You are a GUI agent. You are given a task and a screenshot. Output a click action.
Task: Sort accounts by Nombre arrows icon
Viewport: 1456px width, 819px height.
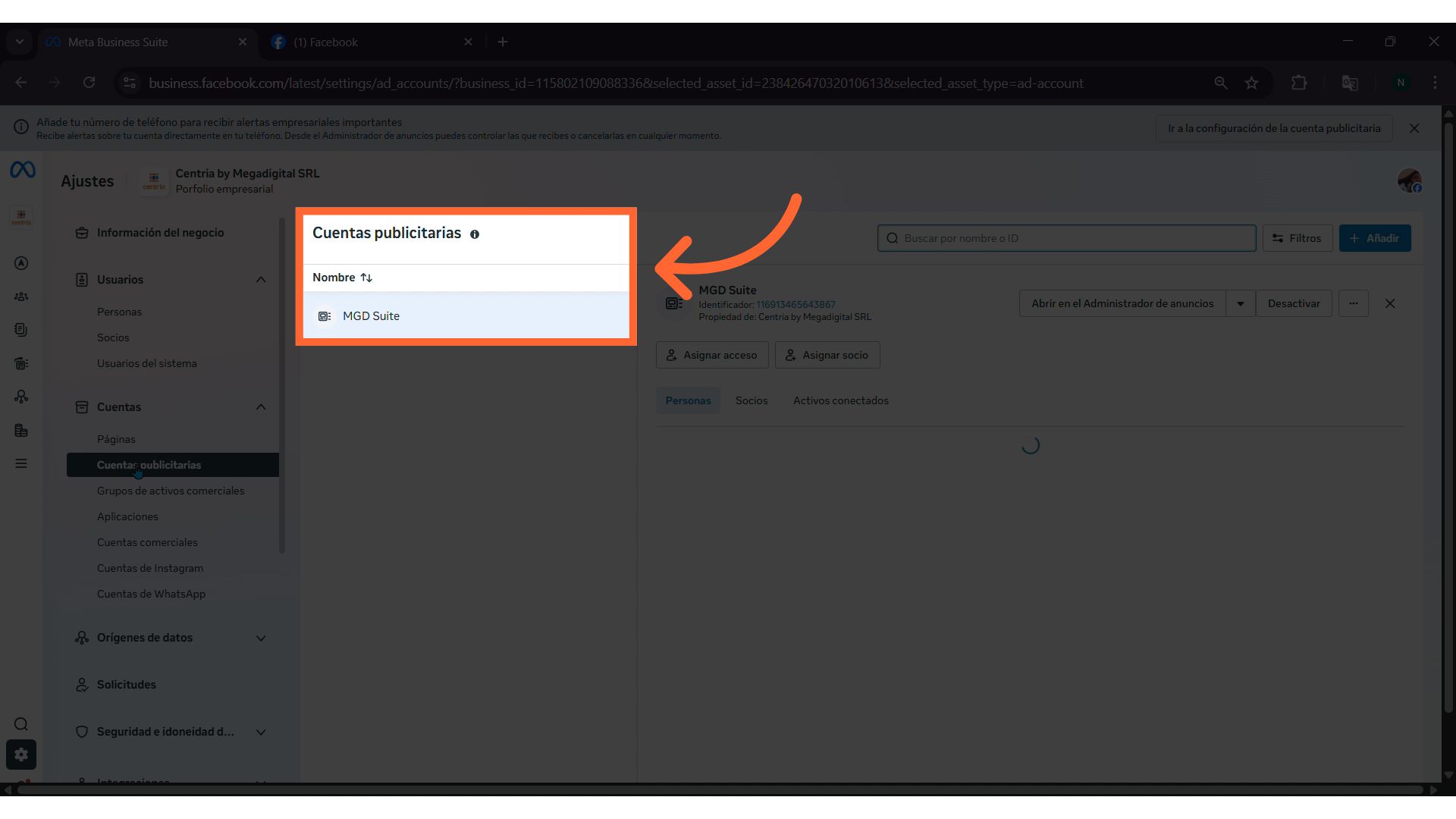366,278
